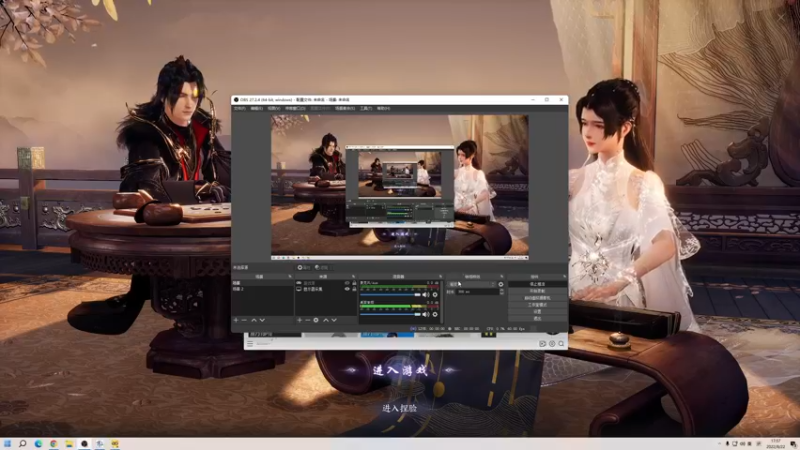Image resolution: width=800 pixels, height=450 pixels.
Task: Open source Filters button above the docks
Action: click(x=321, y=267)
